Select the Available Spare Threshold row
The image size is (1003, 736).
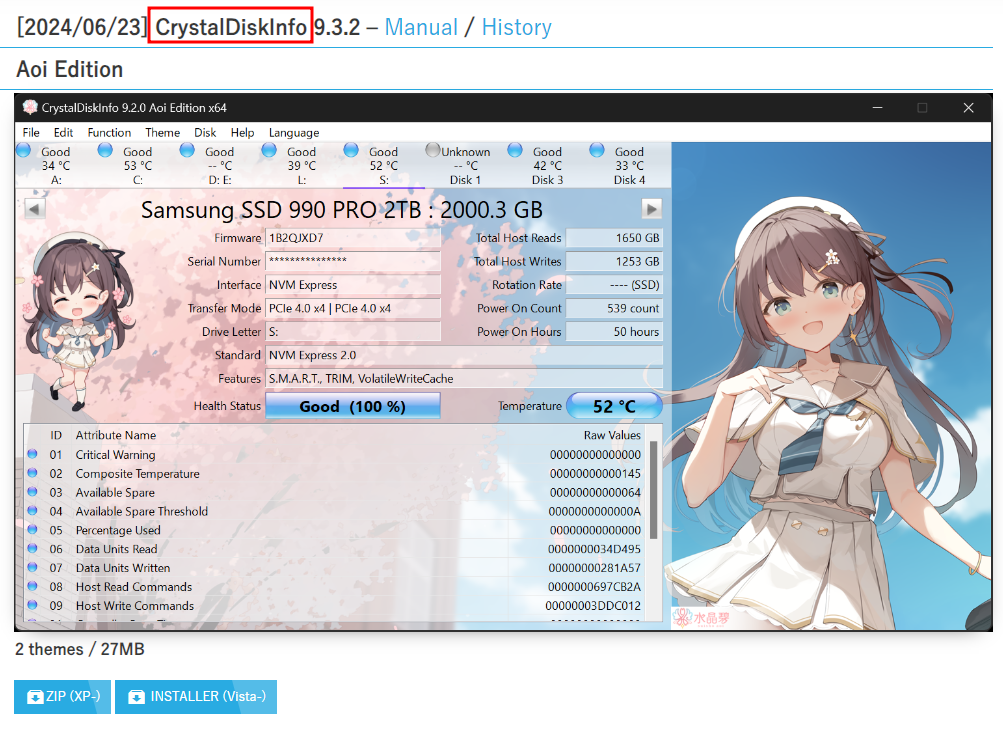(x=334, y=512)
